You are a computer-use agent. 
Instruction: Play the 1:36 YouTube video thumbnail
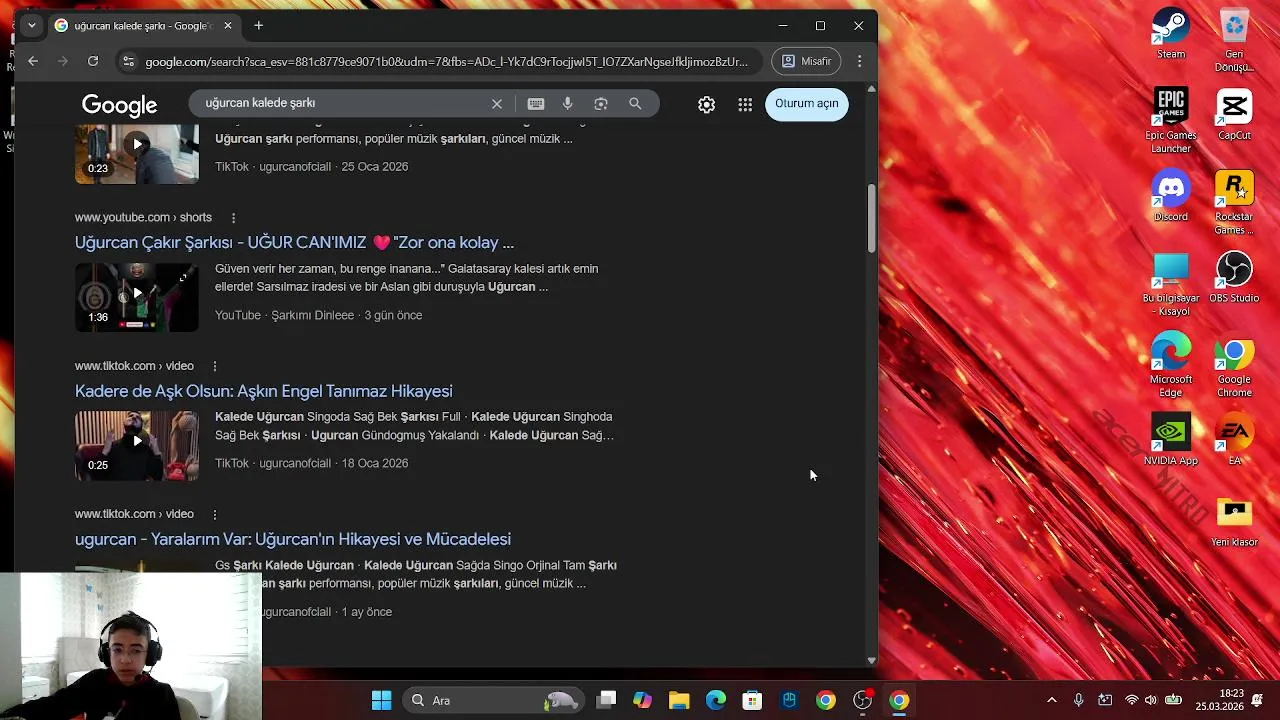137,297
